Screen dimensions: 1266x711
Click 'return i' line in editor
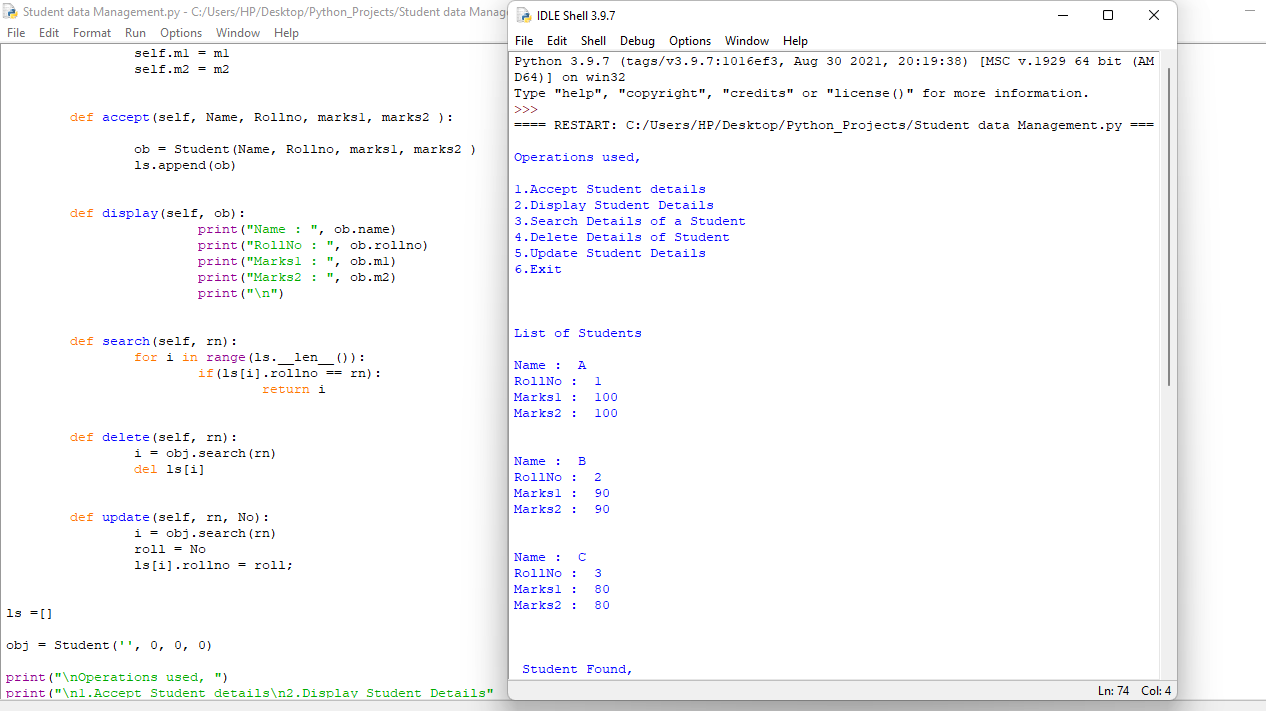click(x=294, y=389)
